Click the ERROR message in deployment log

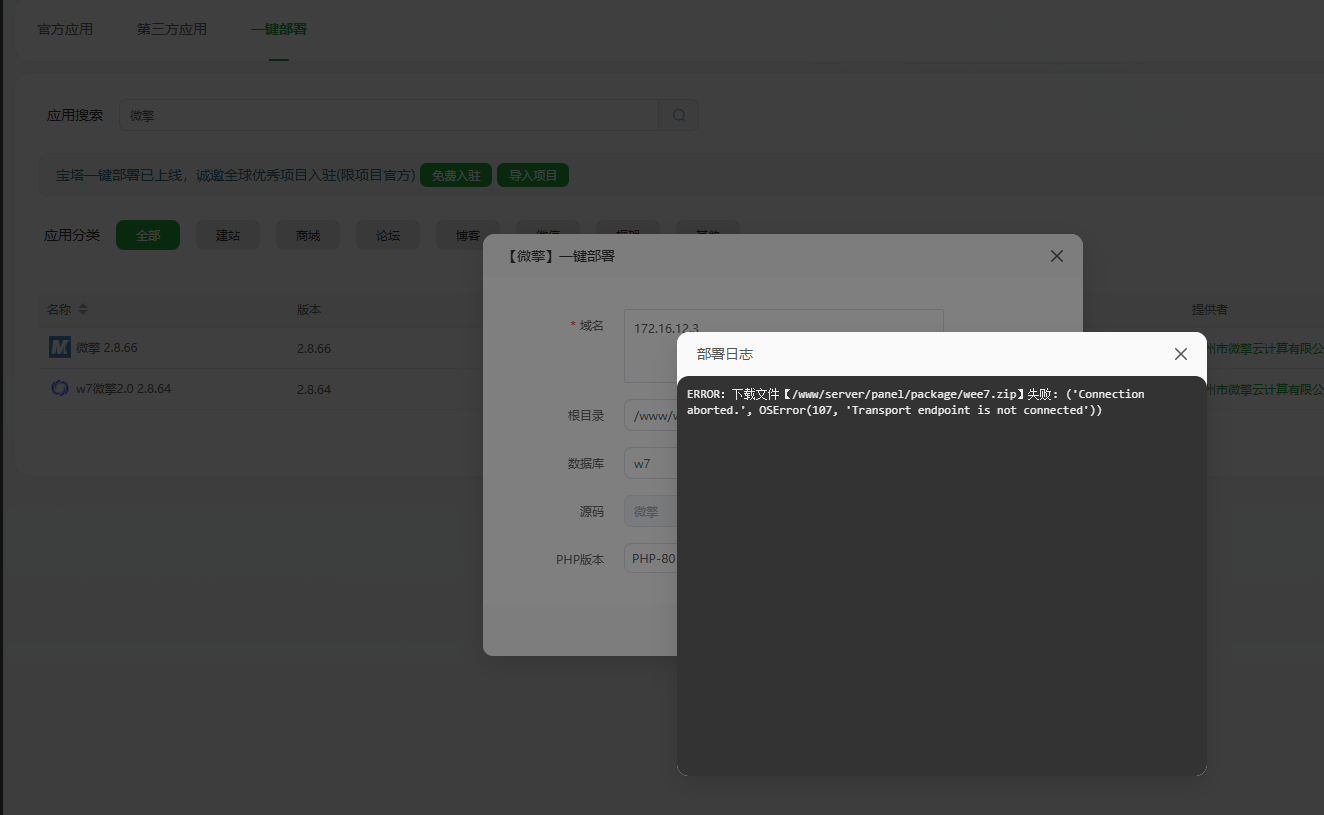pyautogui.click(x=916, y=402)
